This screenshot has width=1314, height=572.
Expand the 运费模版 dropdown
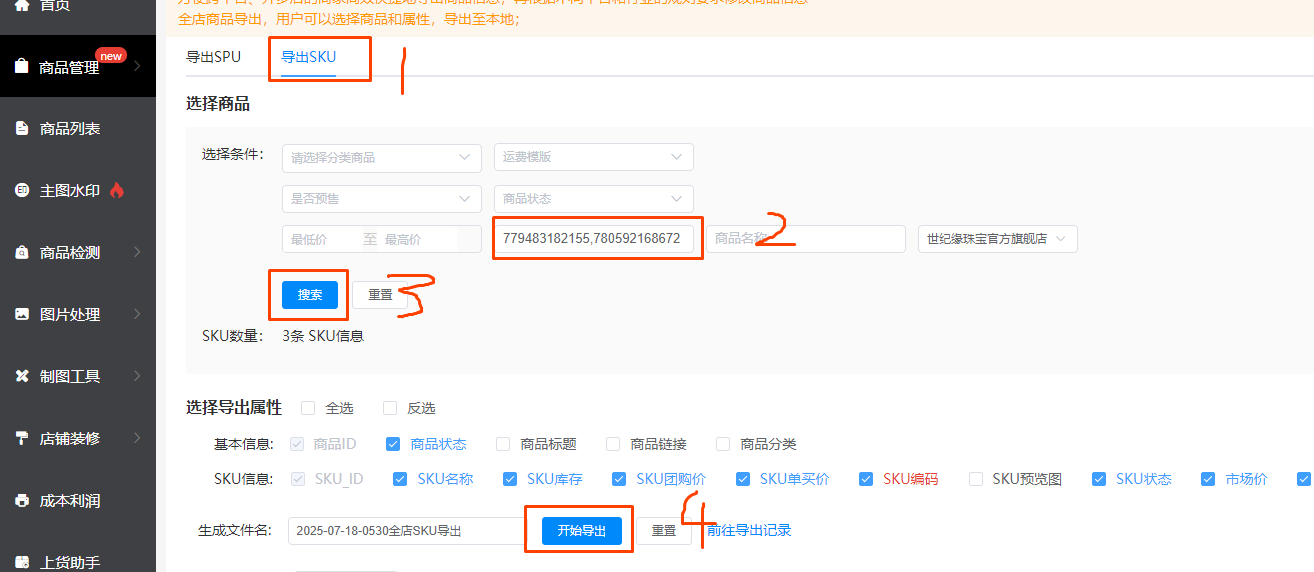point(593,157)
